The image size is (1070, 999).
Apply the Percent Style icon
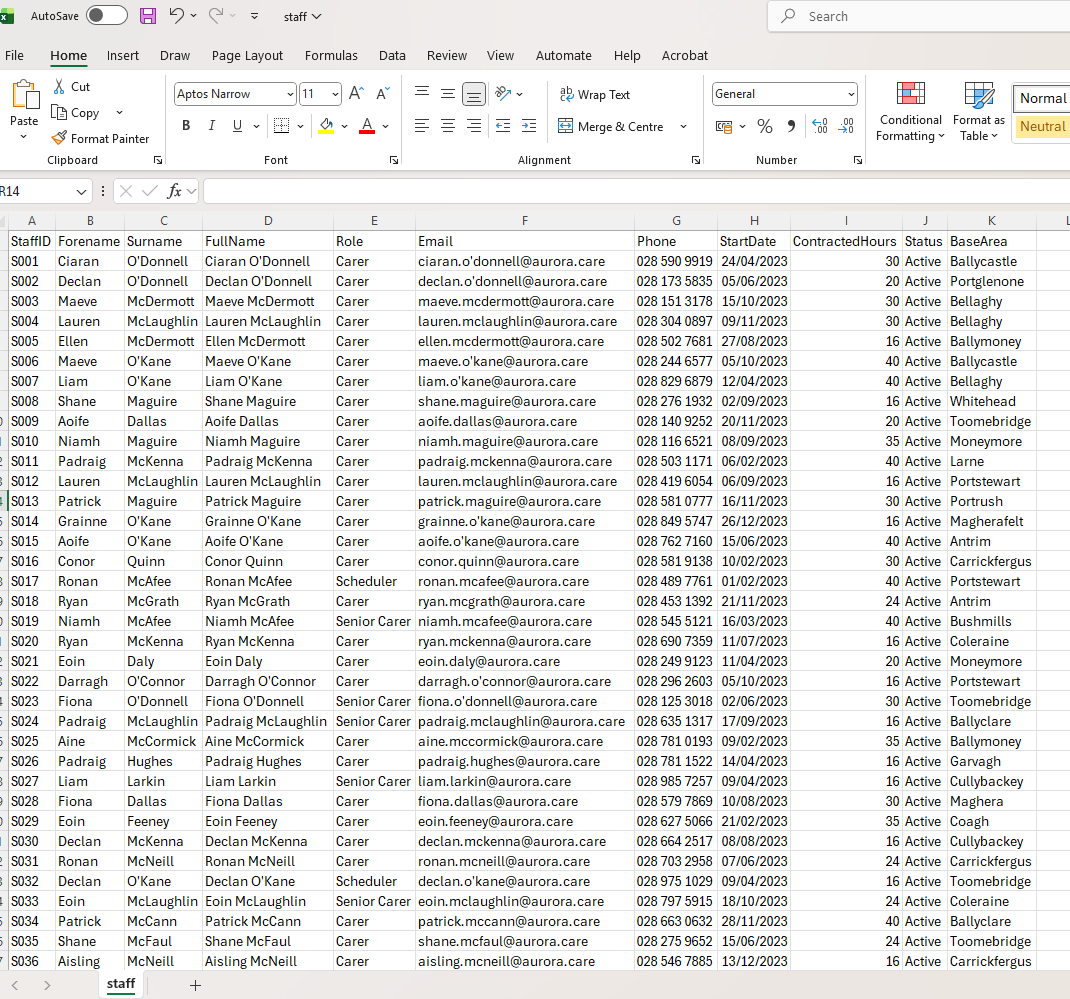[764, 126]
